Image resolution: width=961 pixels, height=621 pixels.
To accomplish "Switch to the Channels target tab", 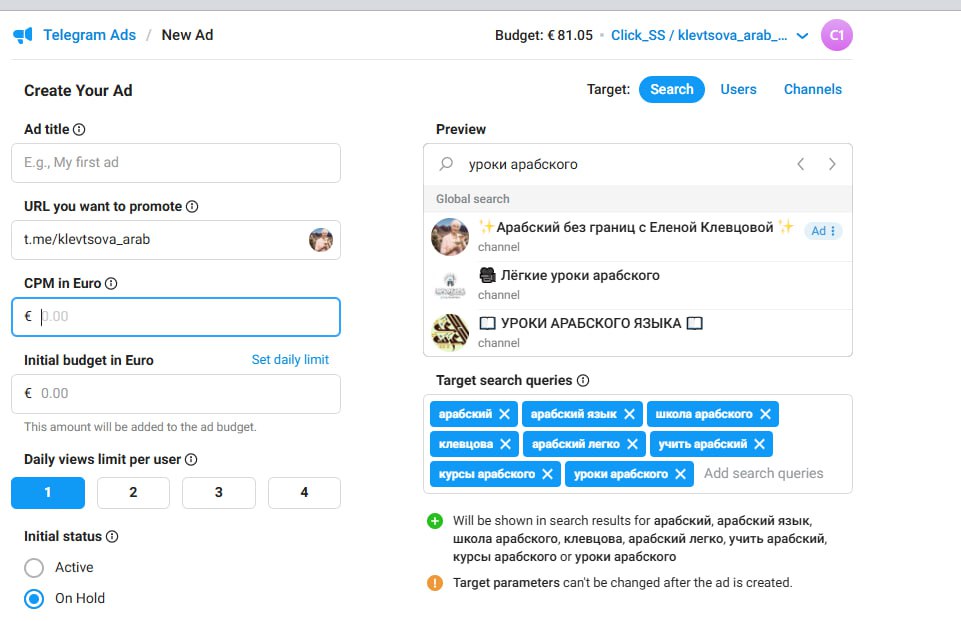I will click(x=813, y=90).
